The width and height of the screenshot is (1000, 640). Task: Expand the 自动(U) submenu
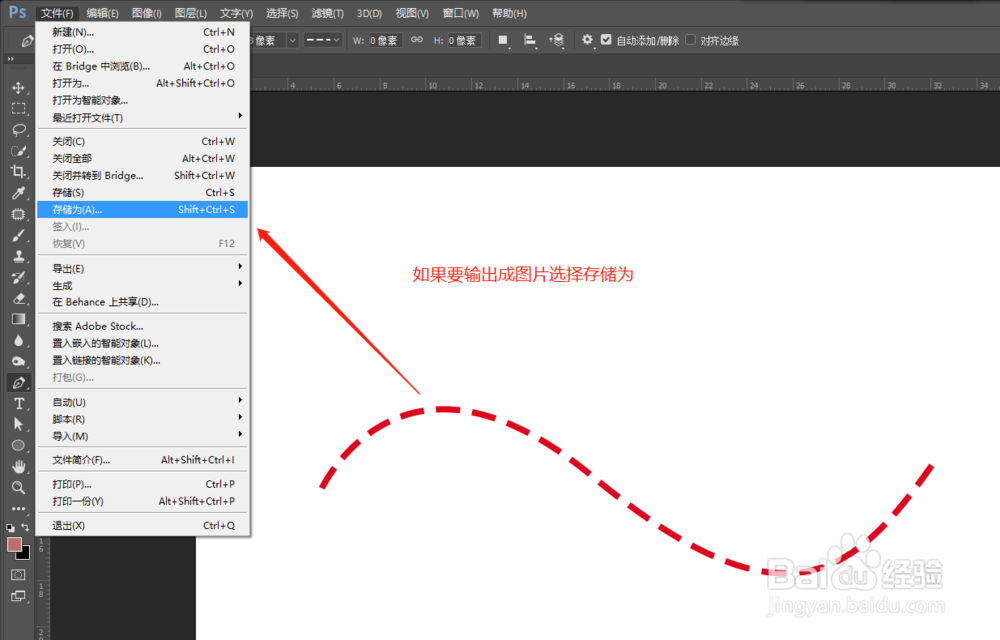[142, 402]
